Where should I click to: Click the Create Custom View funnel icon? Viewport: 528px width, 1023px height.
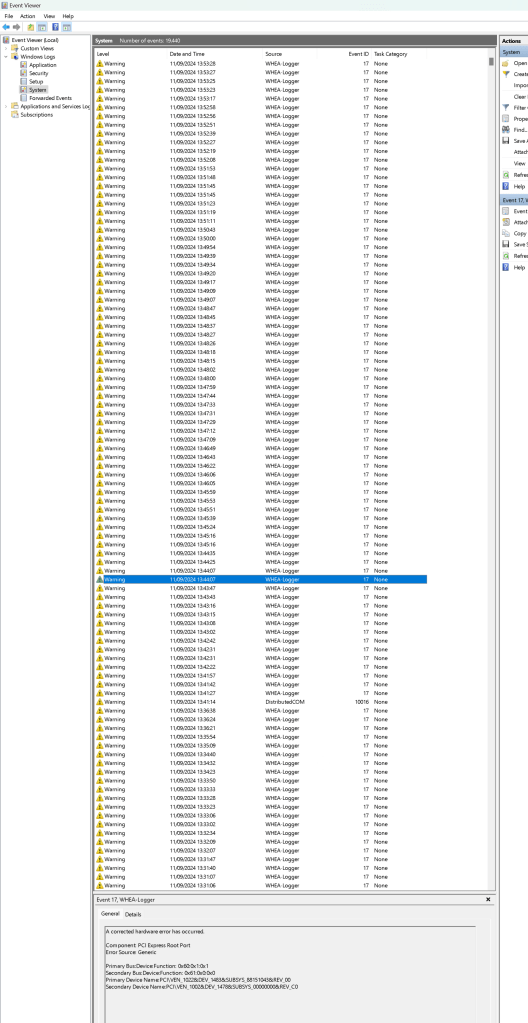(x=505, y=74)
